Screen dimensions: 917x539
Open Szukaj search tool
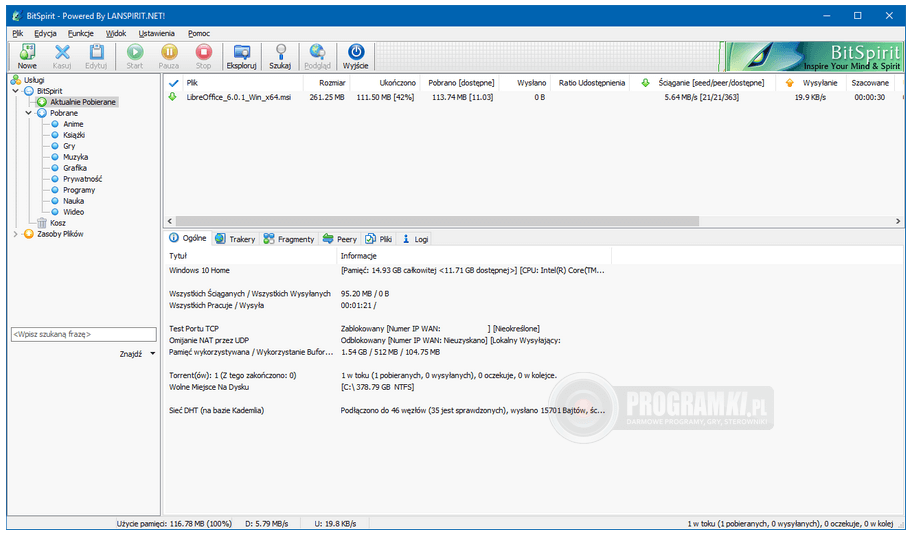point(280,56)
